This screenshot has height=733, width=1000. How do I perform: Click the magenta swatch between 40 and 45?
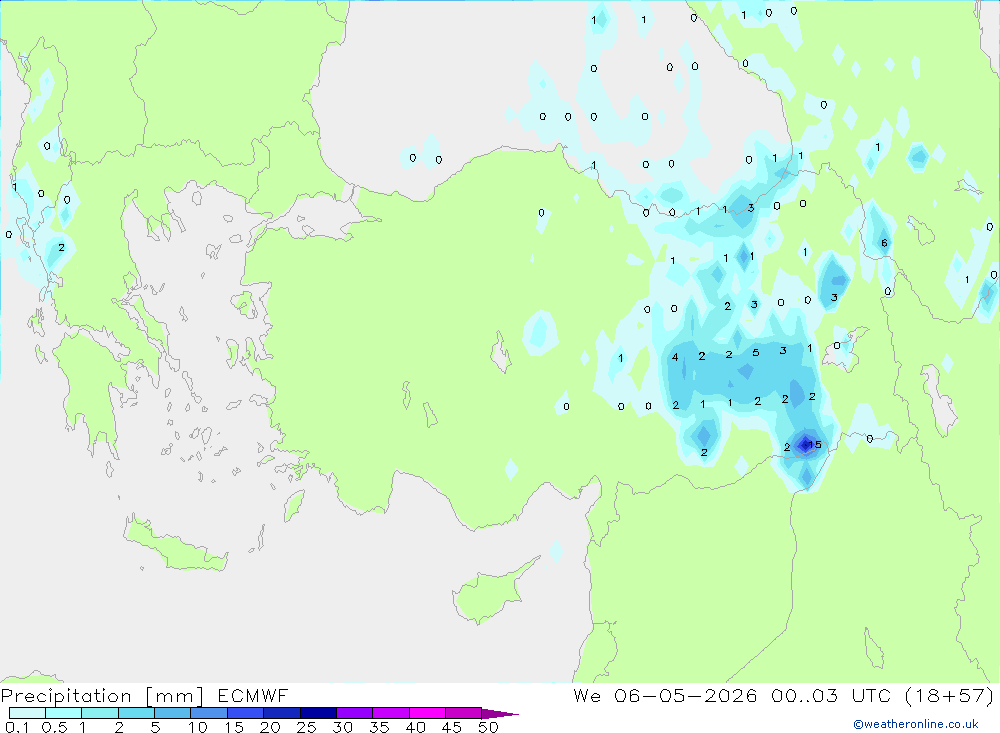427,713
